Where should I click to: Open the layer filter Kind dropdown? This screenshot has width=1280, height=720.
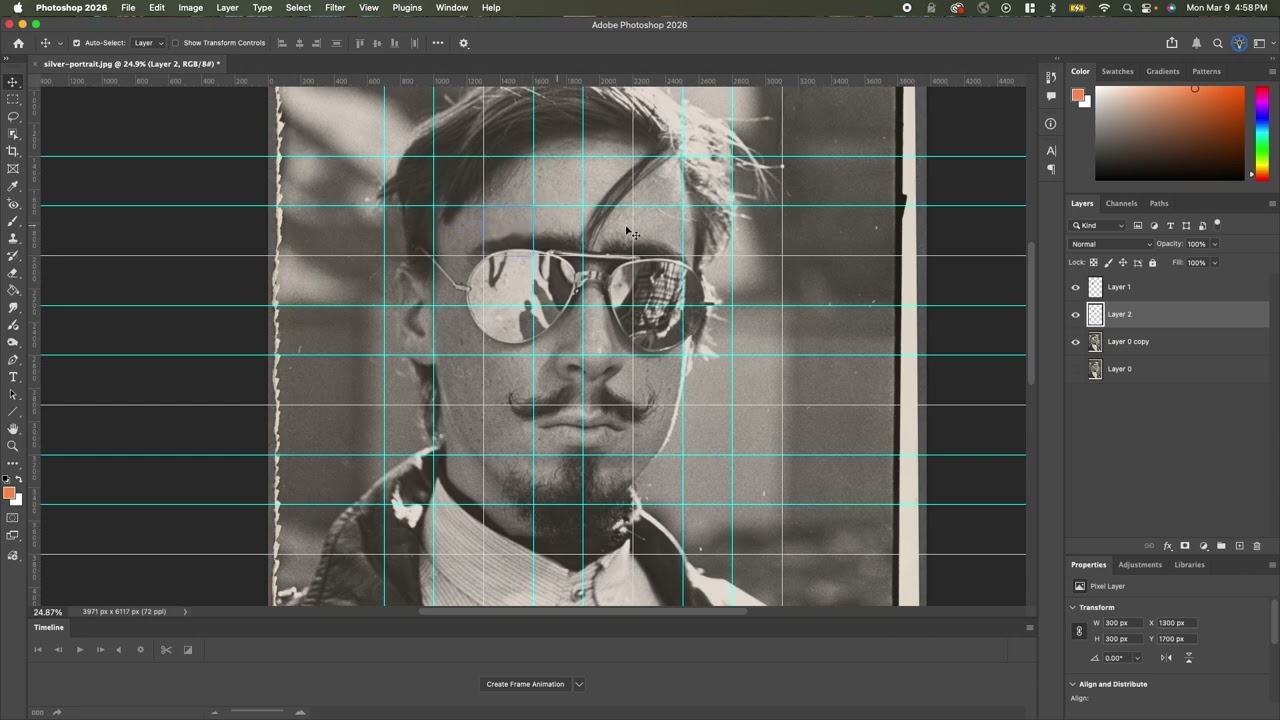pyautogui.click(x=1099, y=225)
